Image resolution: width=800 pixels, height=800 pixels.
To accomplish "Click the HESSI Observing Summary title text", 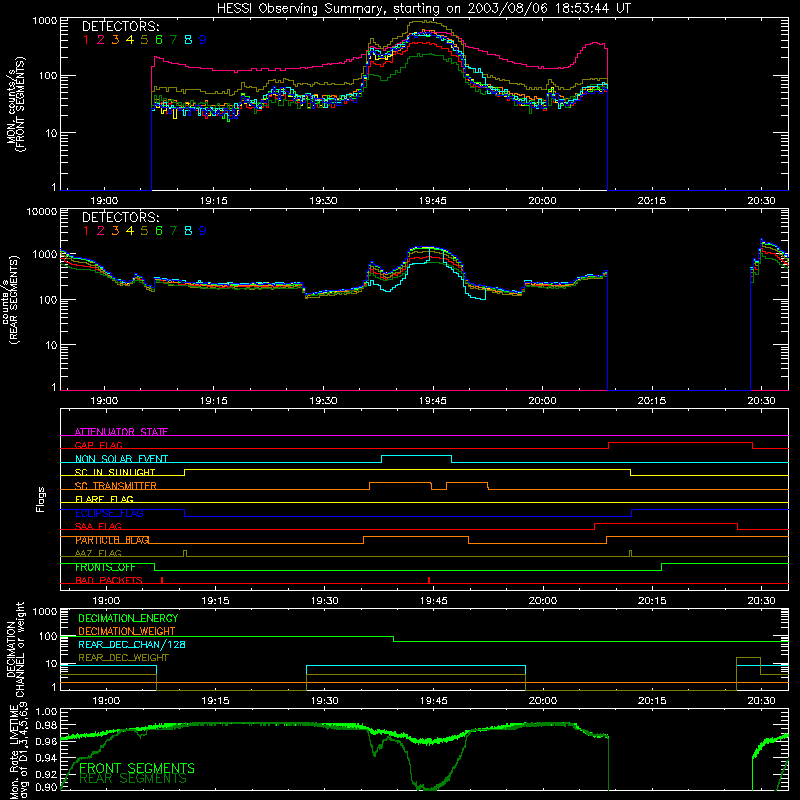I will [x=424, y=8].
